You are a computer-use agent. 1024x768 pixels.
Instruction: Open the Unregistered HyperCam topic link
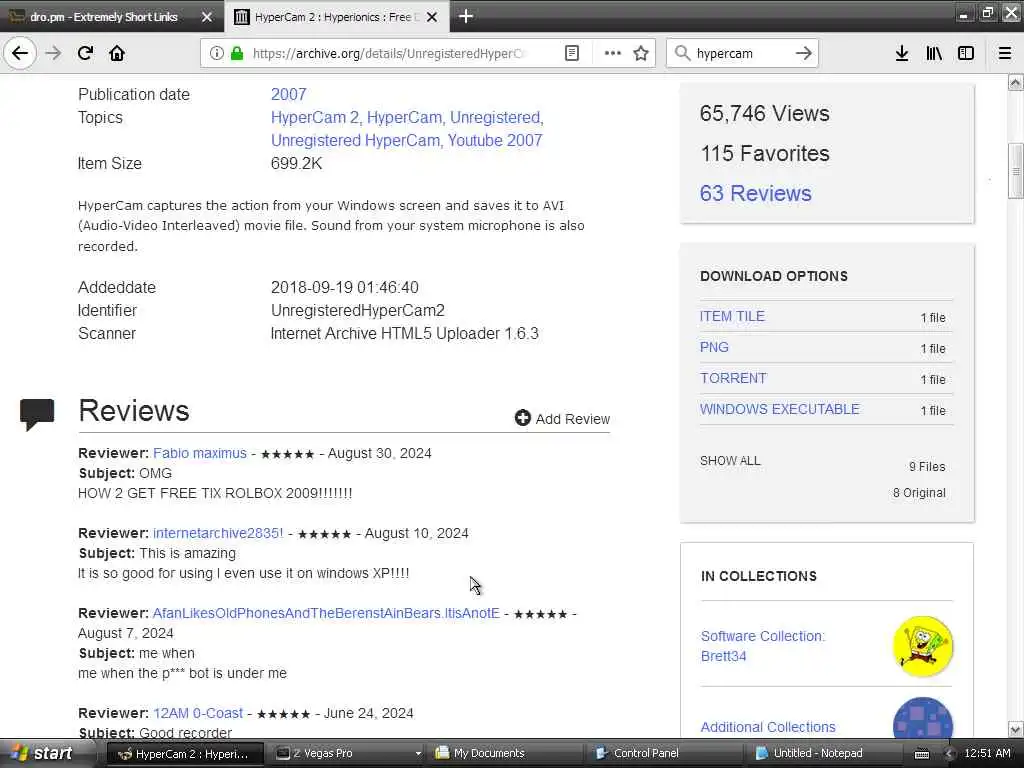click(x=356, y=140)
